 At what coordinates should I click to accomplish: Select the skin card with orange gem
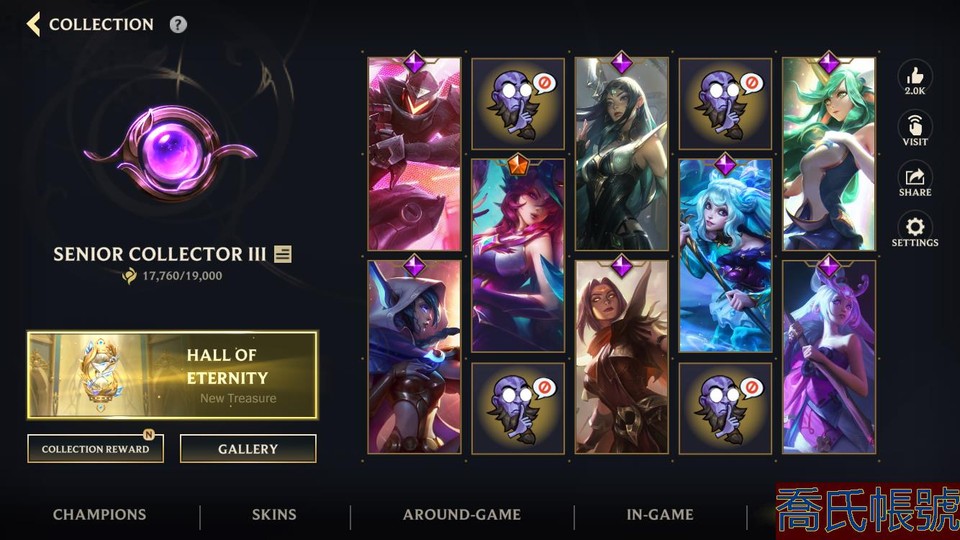pos(518,255)
